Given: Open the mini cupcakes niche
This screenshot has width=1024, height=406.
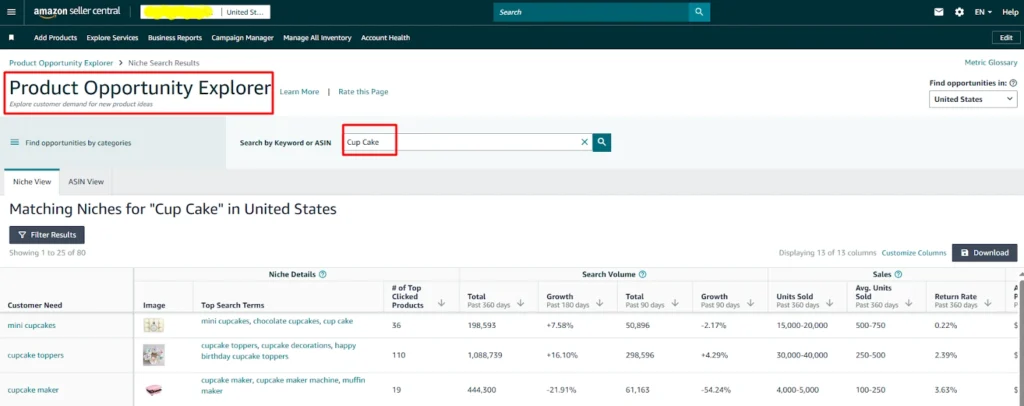Looking at the screenshot, I should click(x=31, y=325).
